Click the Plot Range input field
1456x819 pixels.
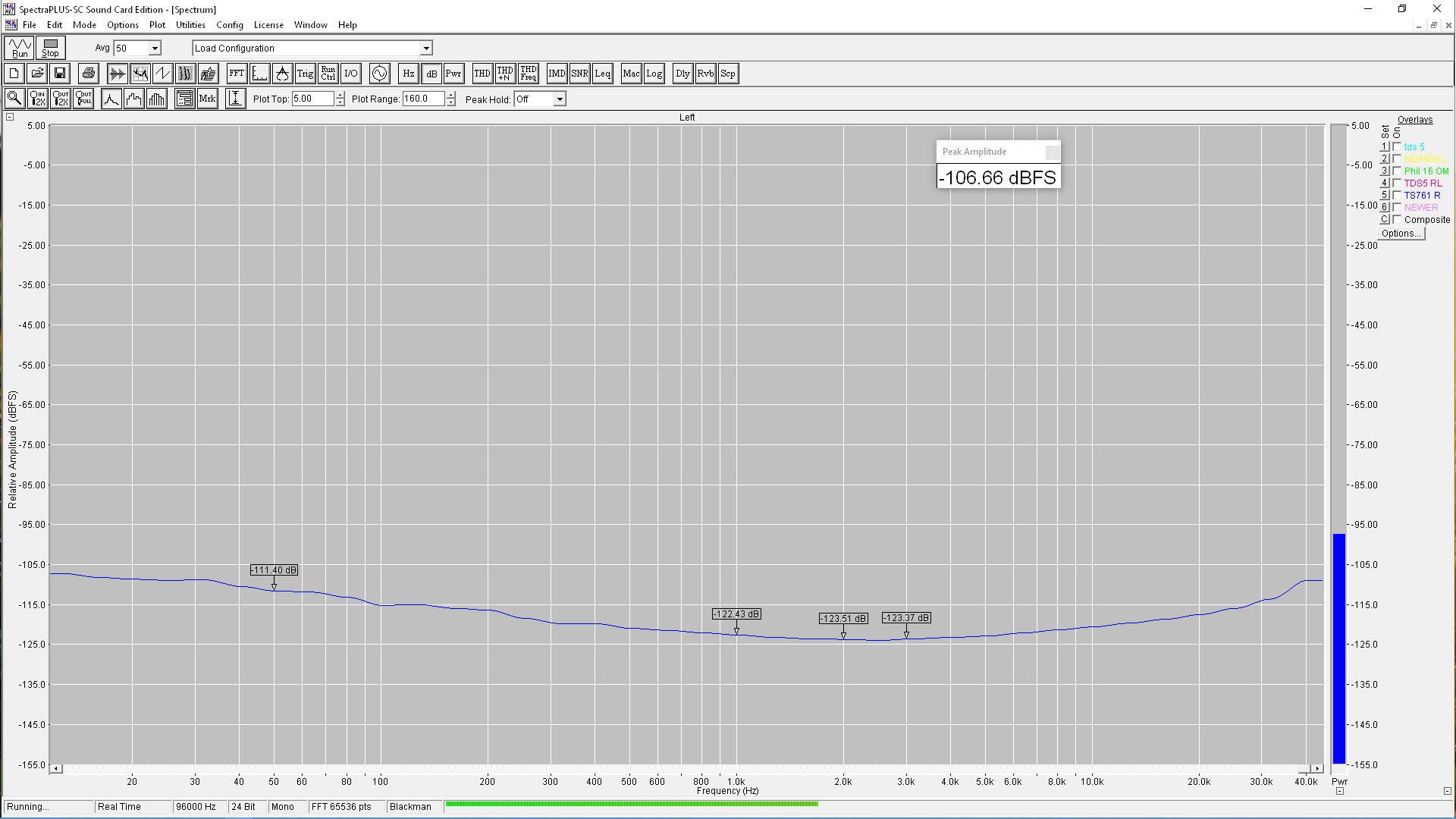pyautogui.click(x=423, y=99)
